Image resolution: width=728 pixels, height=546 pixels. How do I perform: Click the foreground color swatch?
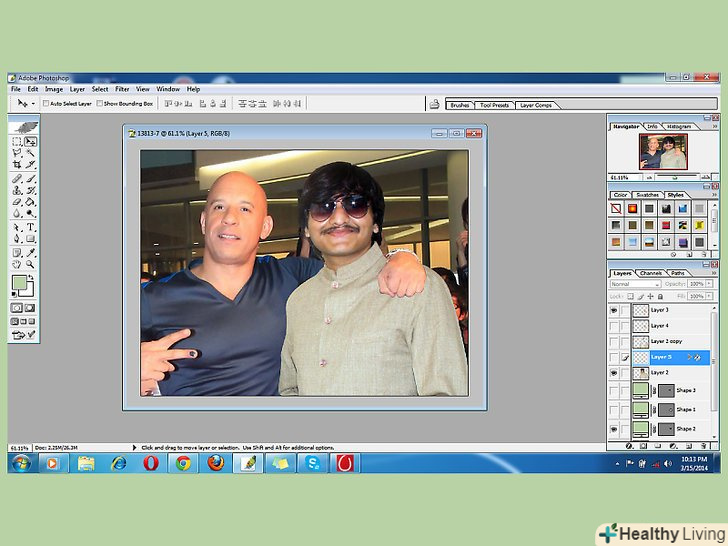pyautogui.click(x=19, y=284)
